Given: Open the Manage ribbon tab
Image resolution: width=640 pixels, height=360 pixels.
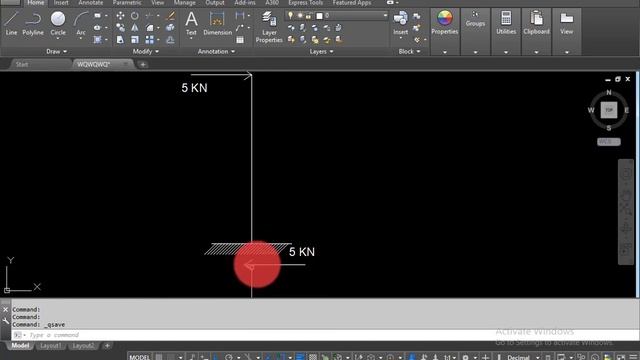Looking at the screenshot, I should pyautogui.click(x=184, y=3).
